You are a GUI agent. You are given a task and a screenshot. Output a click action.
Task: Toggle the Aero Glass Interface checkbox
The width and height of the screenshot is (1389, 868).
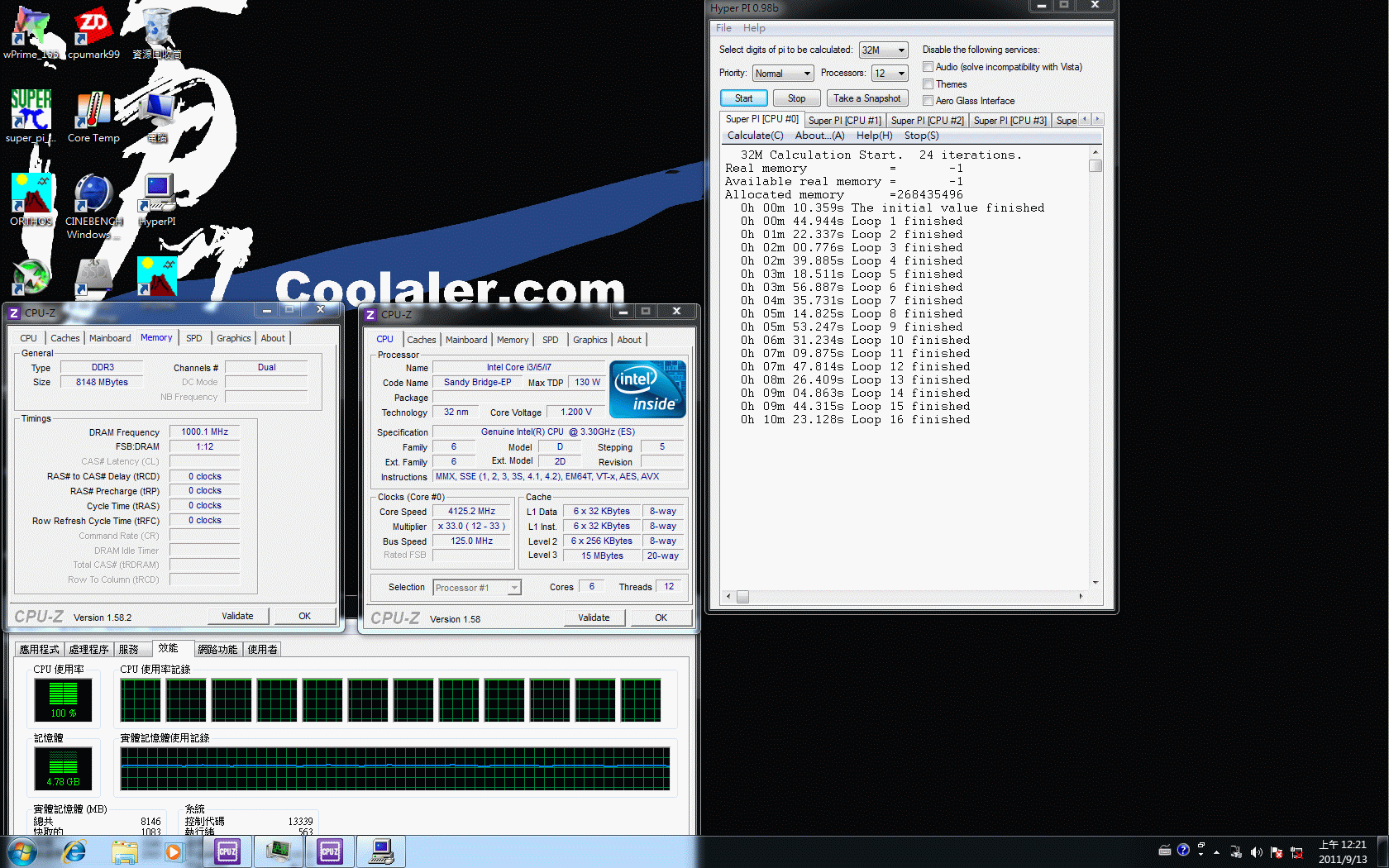coord(928,100)
